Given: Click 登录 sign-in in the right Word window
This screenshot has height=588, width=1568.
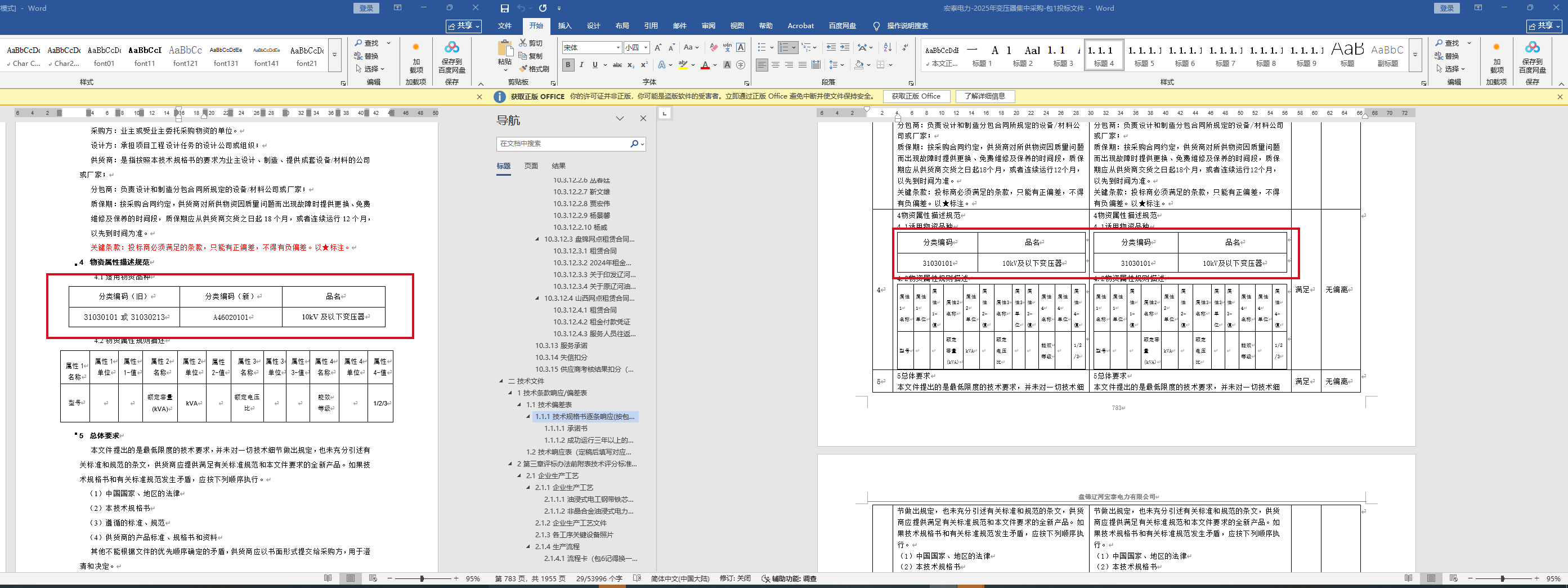Looking at the screenshot, I should [x=1447, y=8].
